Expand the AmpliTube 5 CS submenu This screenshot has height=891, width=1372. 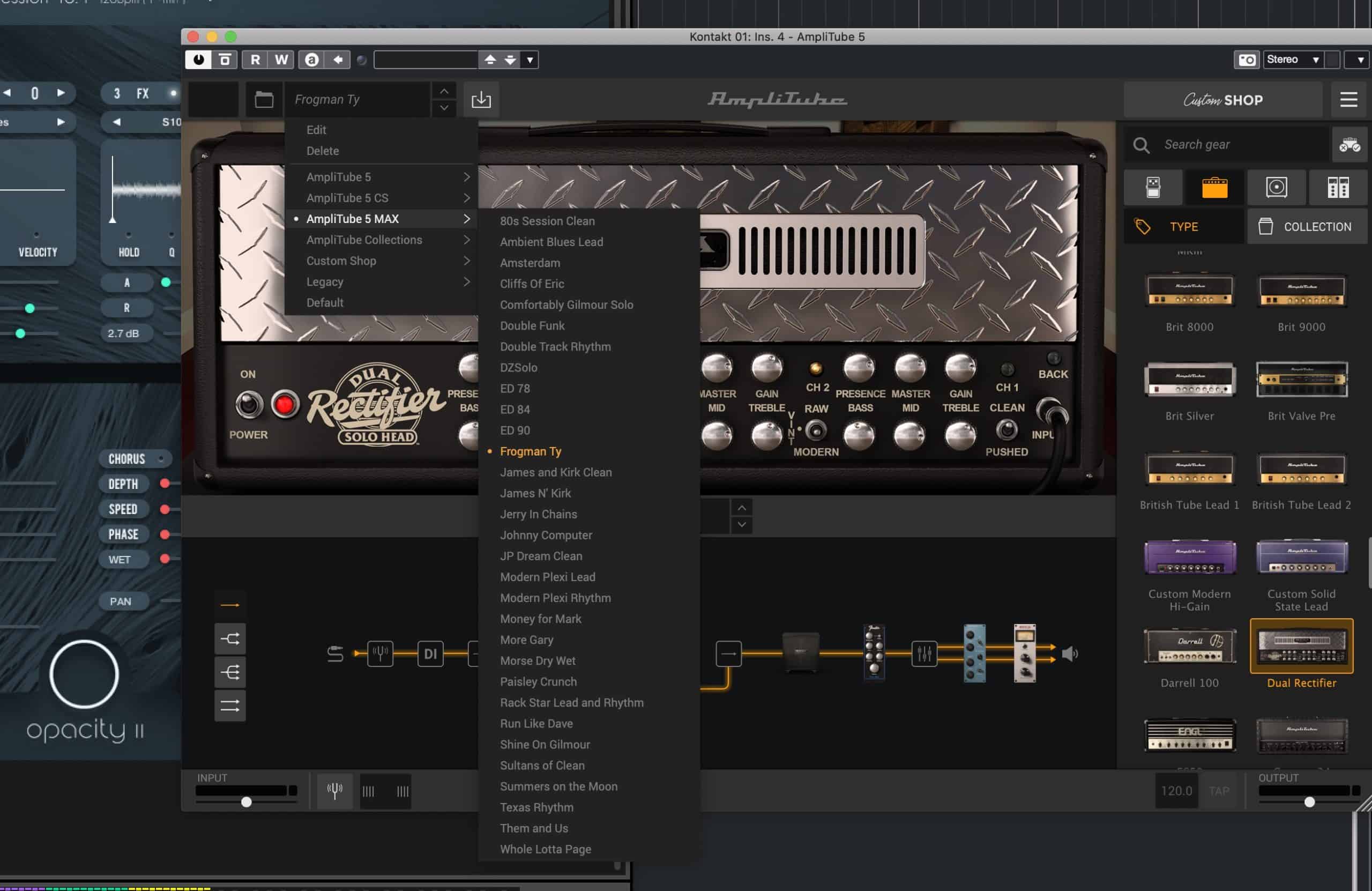(x=382, y=198)
